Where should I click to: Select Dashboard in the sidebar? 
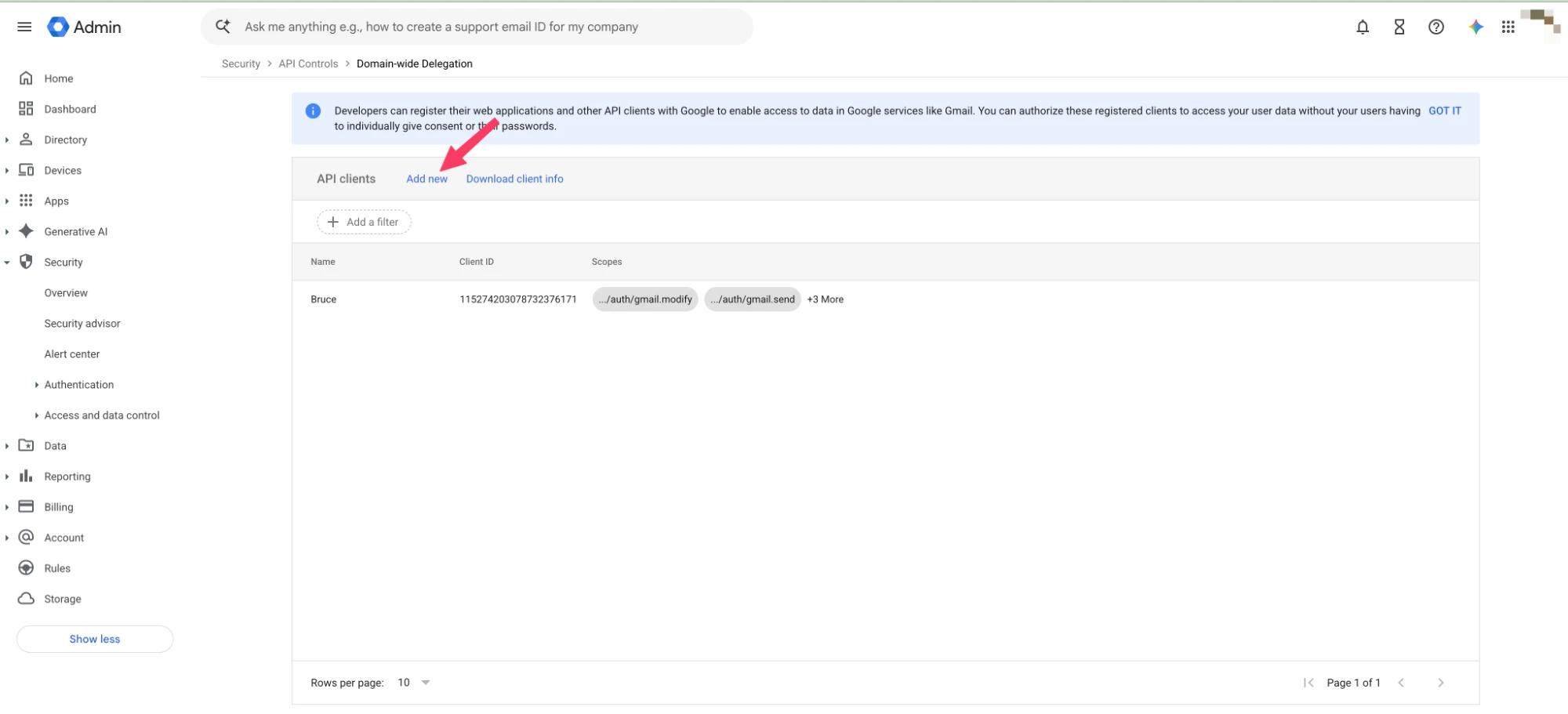[x=70, y=109]
